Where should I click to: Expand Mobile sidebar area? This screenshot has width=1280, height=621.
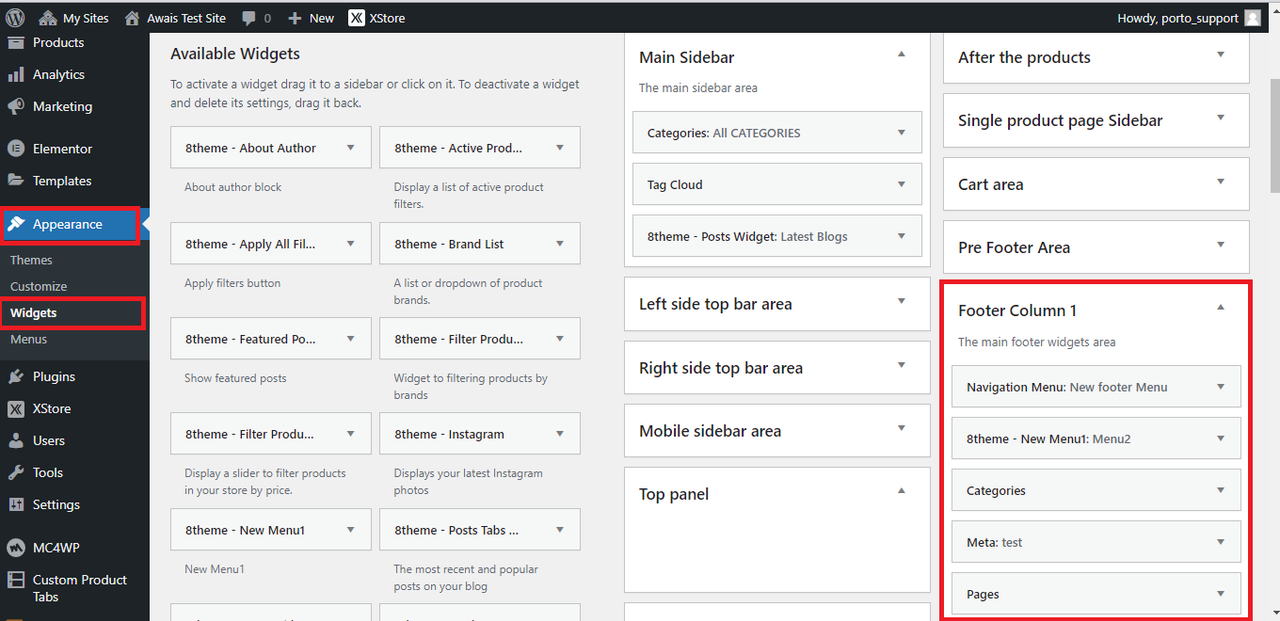[901, 428]
